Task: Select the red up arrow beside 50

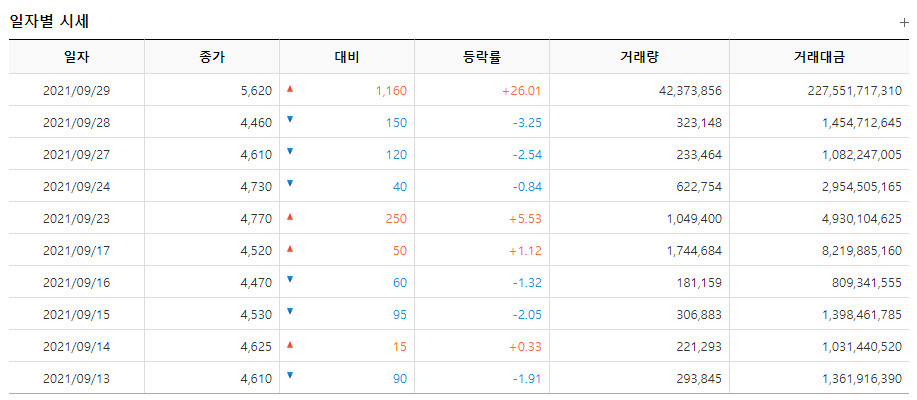Action: 289,249
